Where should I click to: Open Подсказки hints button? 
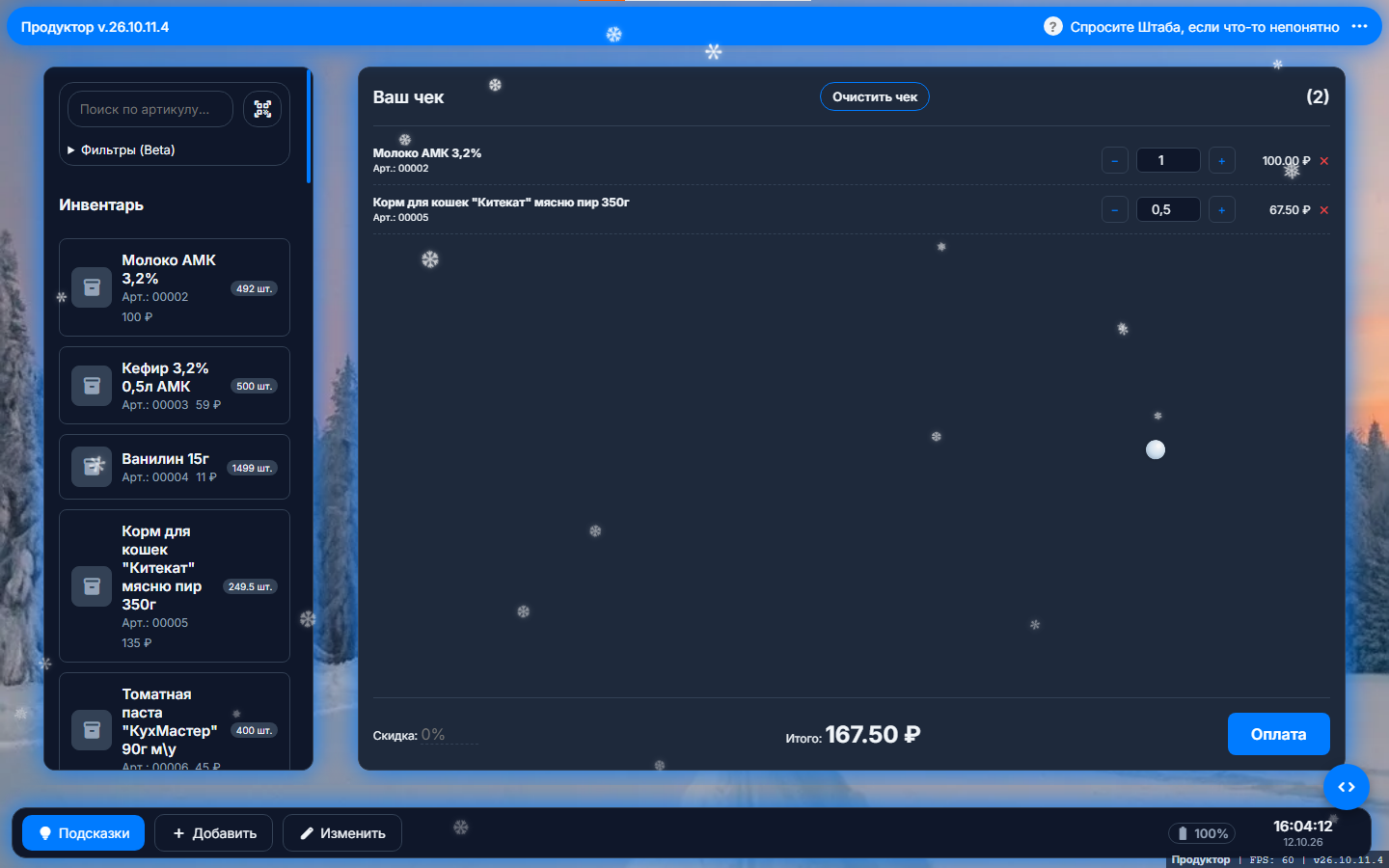tap(83, 833)
